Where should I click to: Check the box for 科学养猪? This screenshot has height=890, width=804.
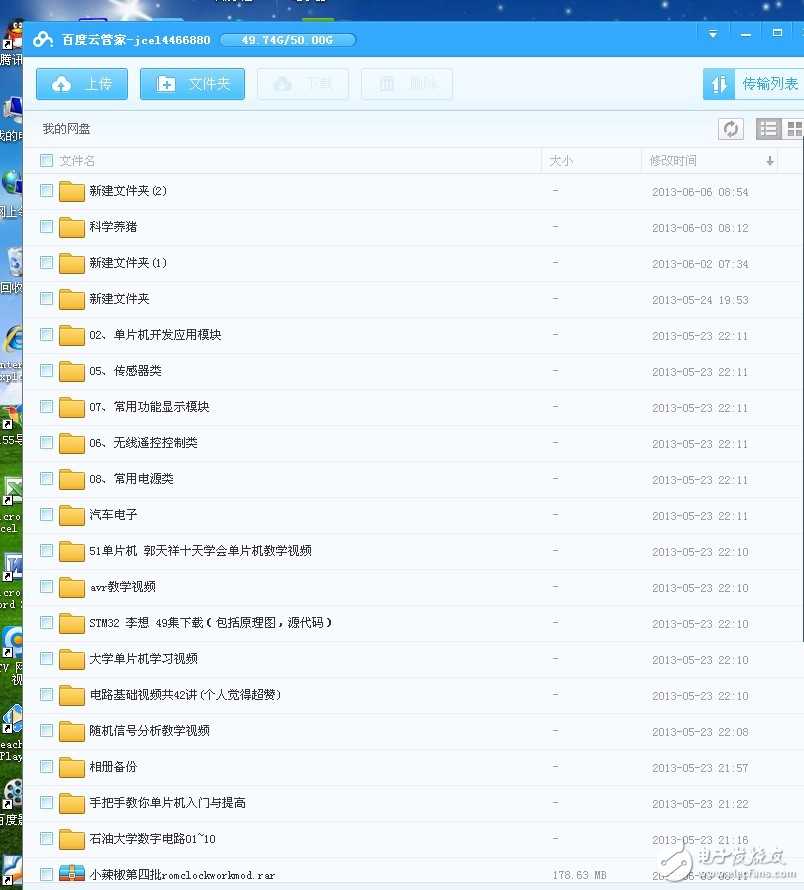pyautogui.click(x=47, y=226)
